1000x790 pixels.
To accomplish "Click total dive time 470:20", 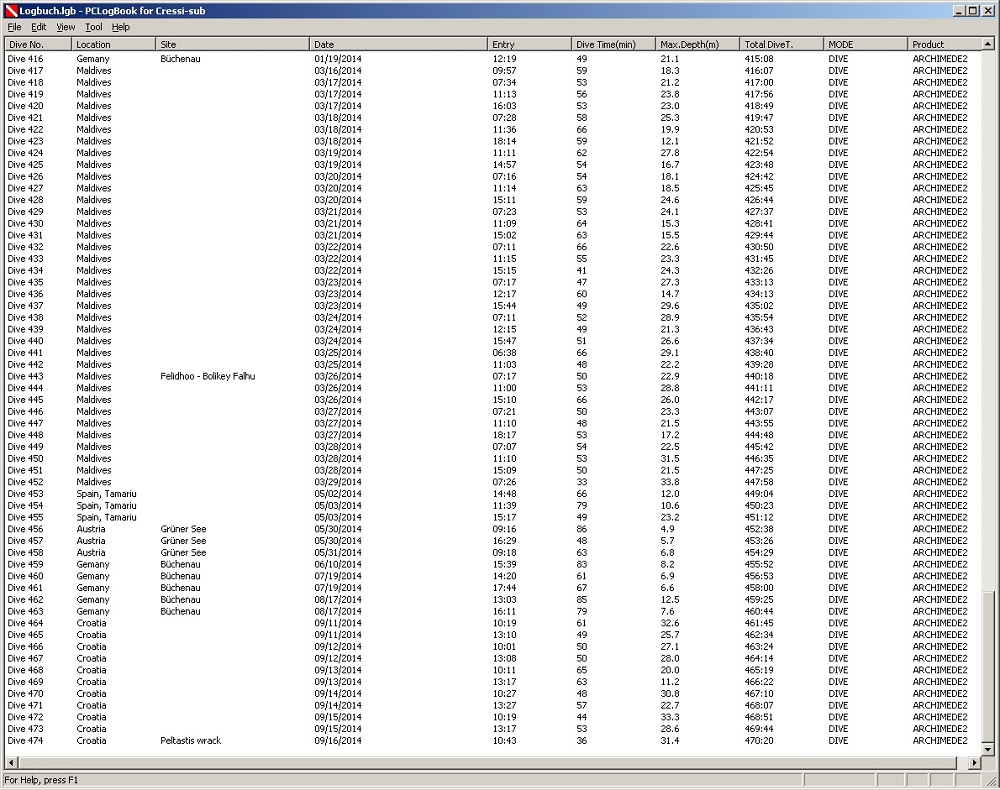I will [759, 740].
